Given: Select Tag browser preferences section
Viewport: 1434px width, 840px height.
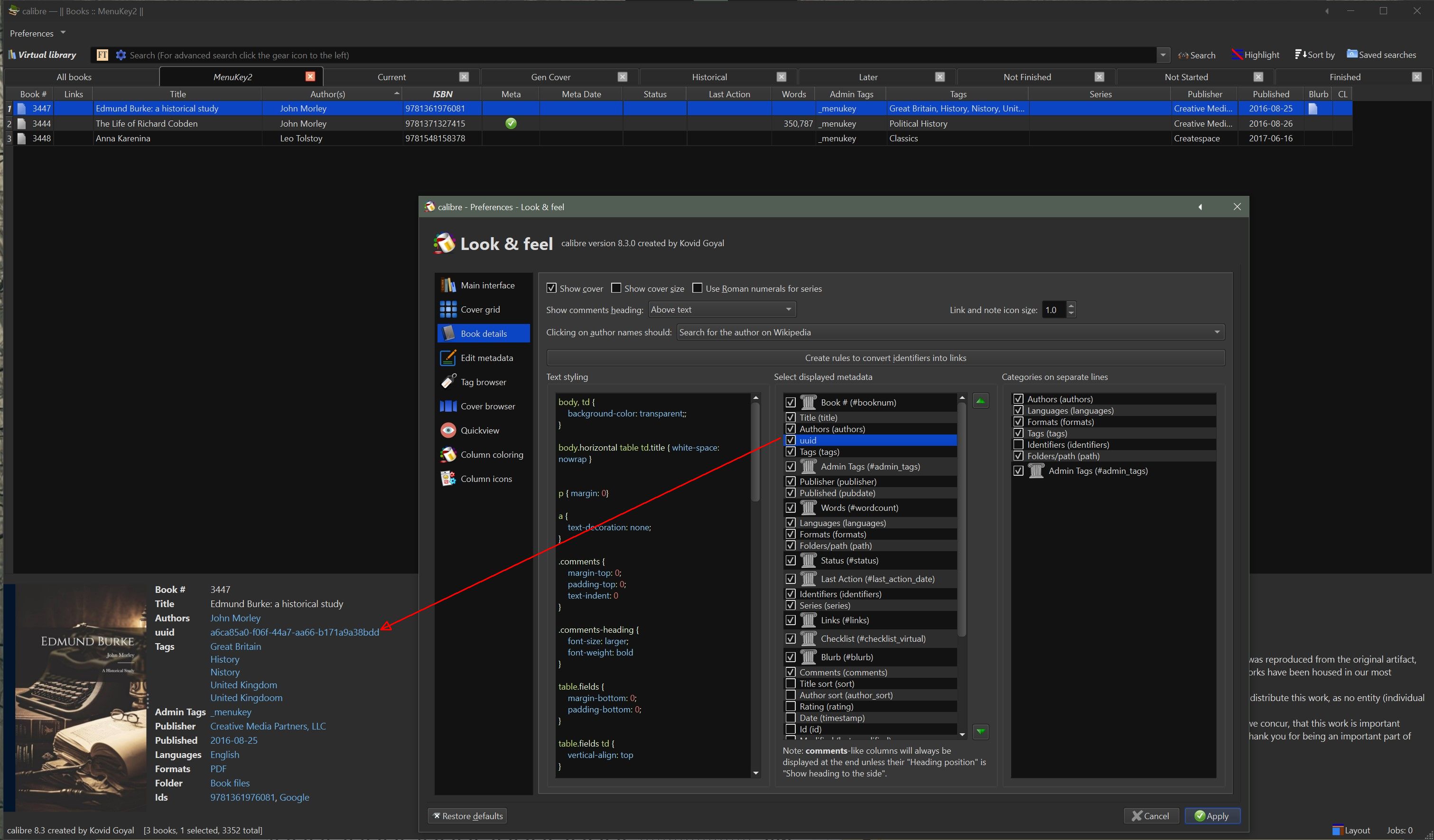Looking at the screenshot, I should coord(483,382).
